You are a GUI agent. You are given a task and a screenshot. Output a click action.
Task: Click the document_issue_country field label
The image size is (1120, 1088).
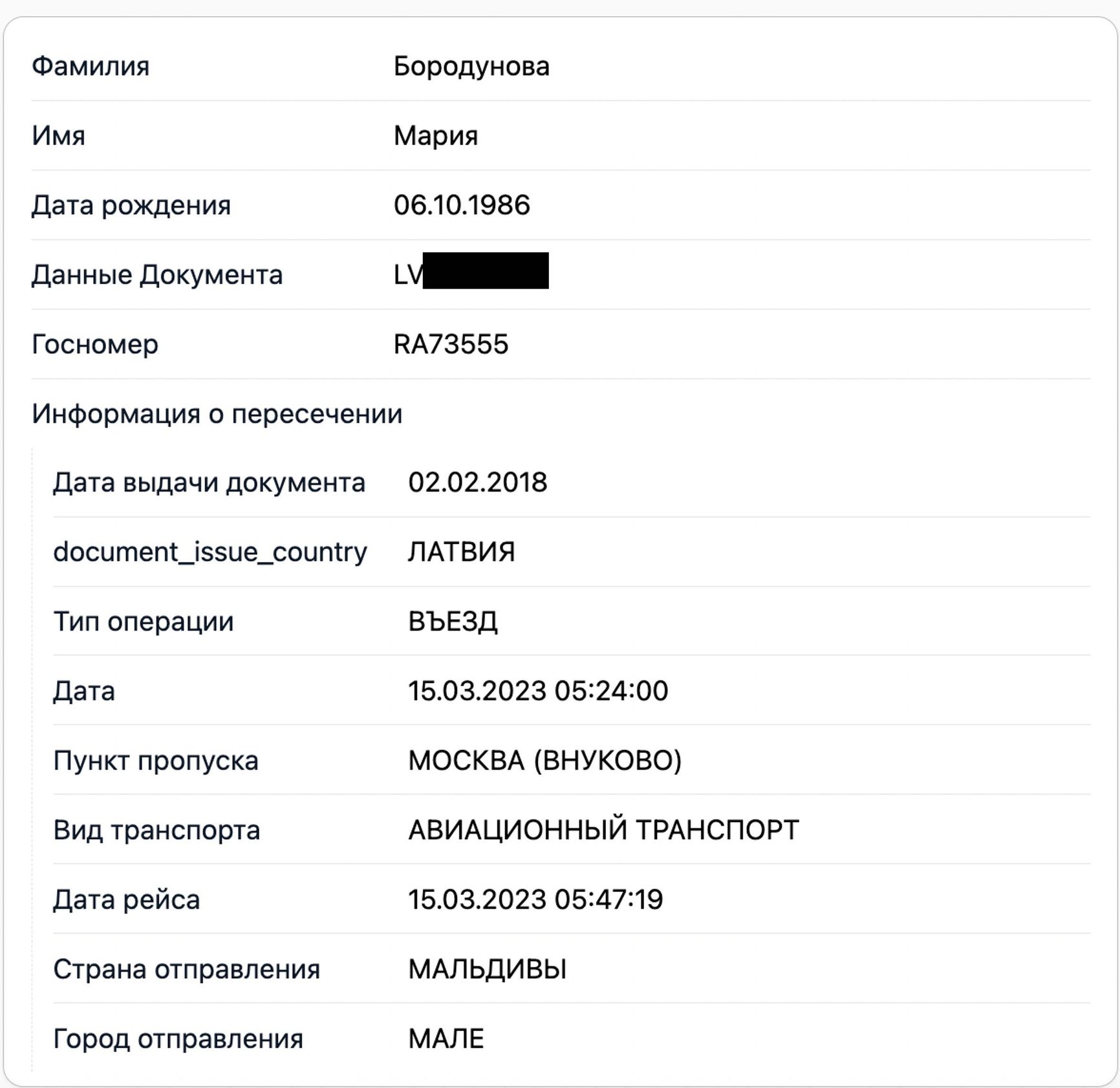[210, 552]
